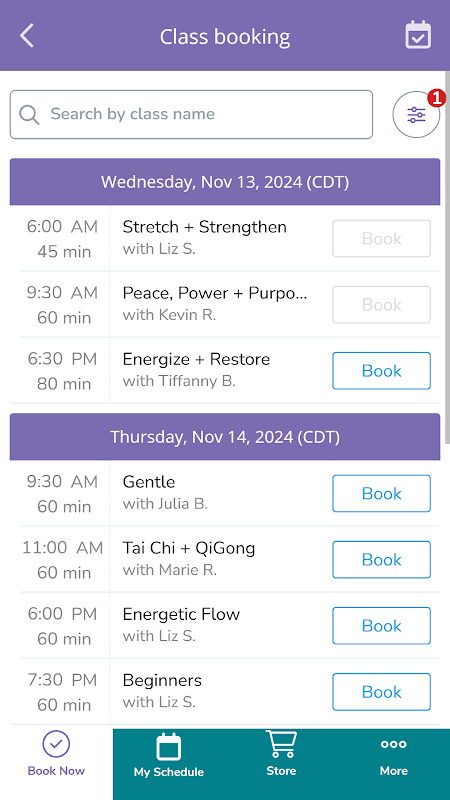Viewport: 450px width, 800px height.
Task: Tap the red filter count badge
Action: 436,98
